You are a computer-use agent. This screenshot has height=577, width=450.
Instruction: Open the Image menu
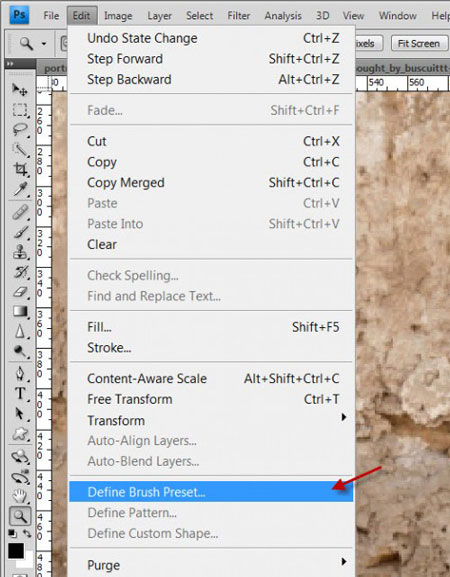click(x=118, y=16)
